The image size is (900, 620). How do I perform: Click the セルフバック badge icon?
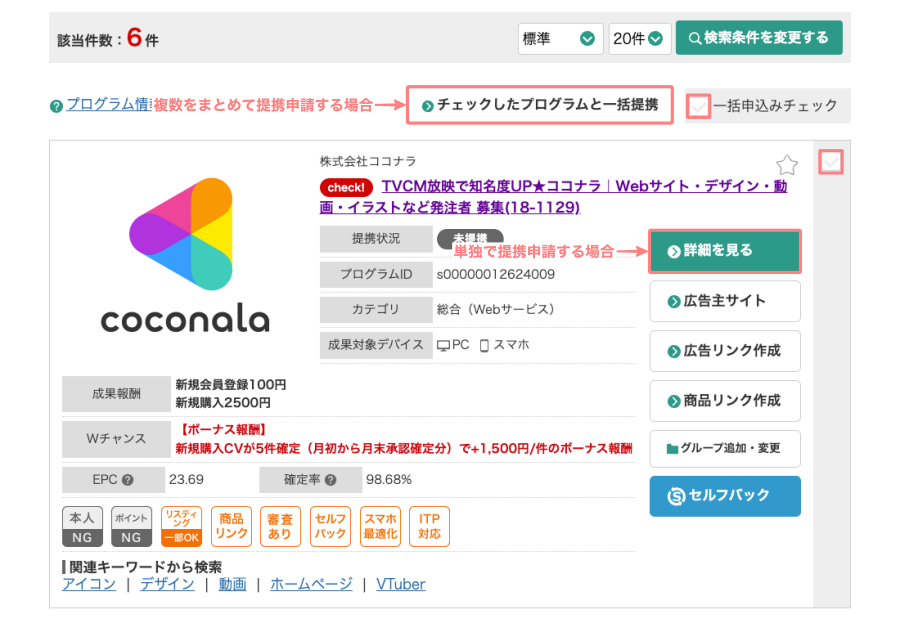click(x=330, y=526)
